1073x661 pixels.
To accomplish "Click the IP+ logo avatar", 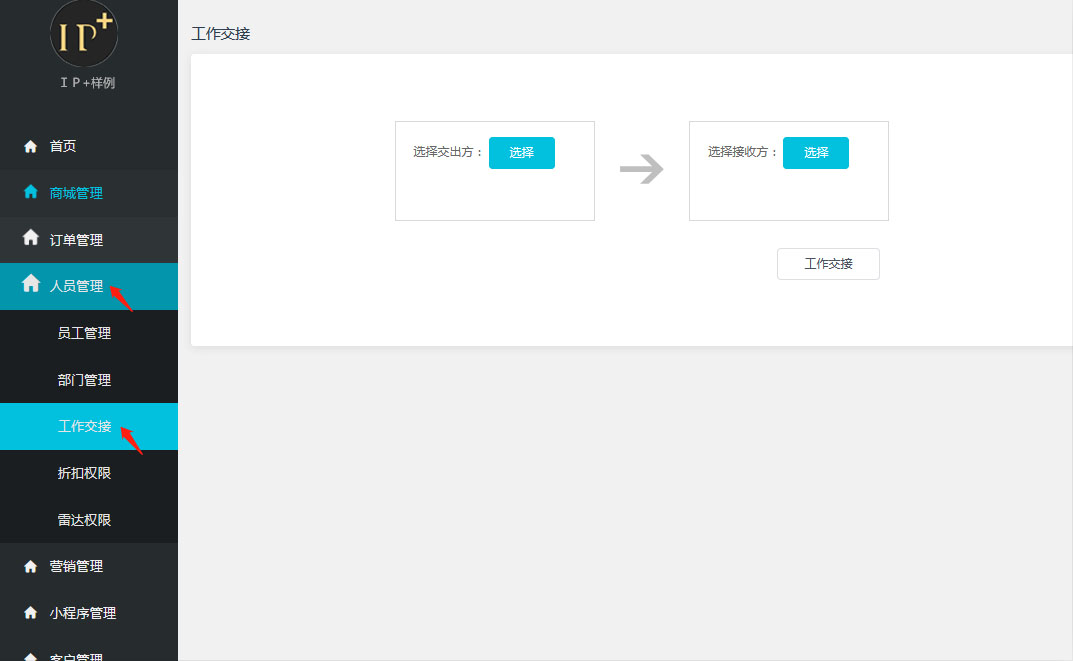I will click(84, 34).
